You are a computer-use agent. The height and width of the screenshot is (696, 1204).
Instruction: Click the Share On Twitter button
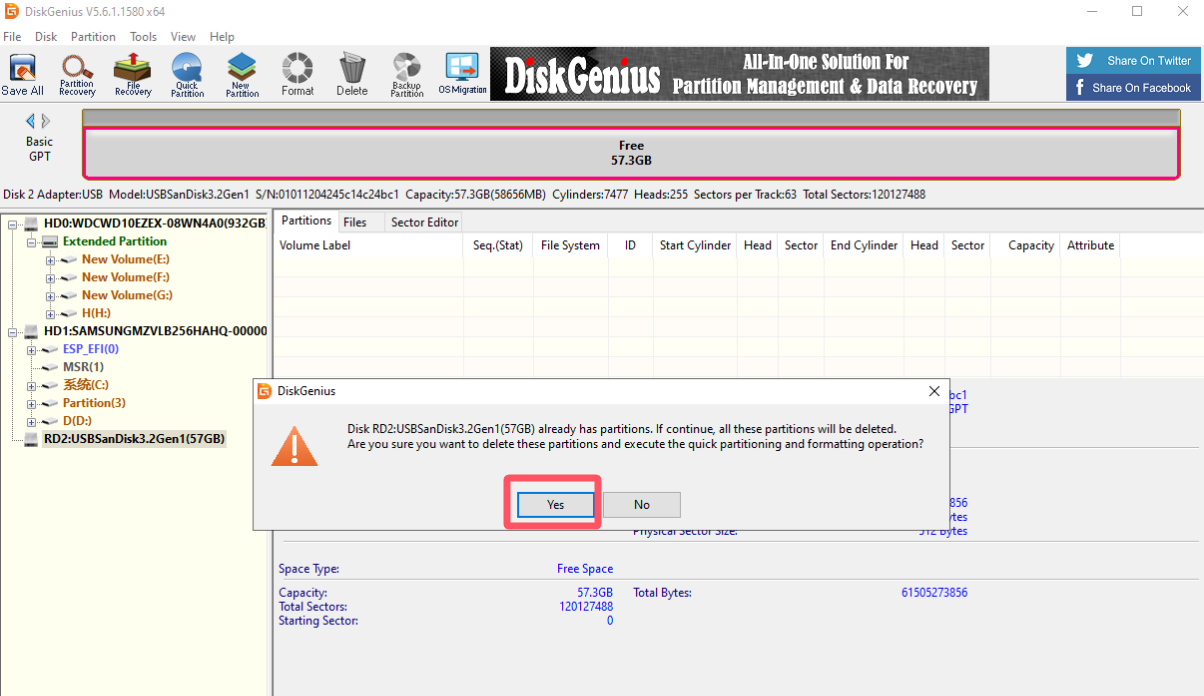tap(1135, 61)
